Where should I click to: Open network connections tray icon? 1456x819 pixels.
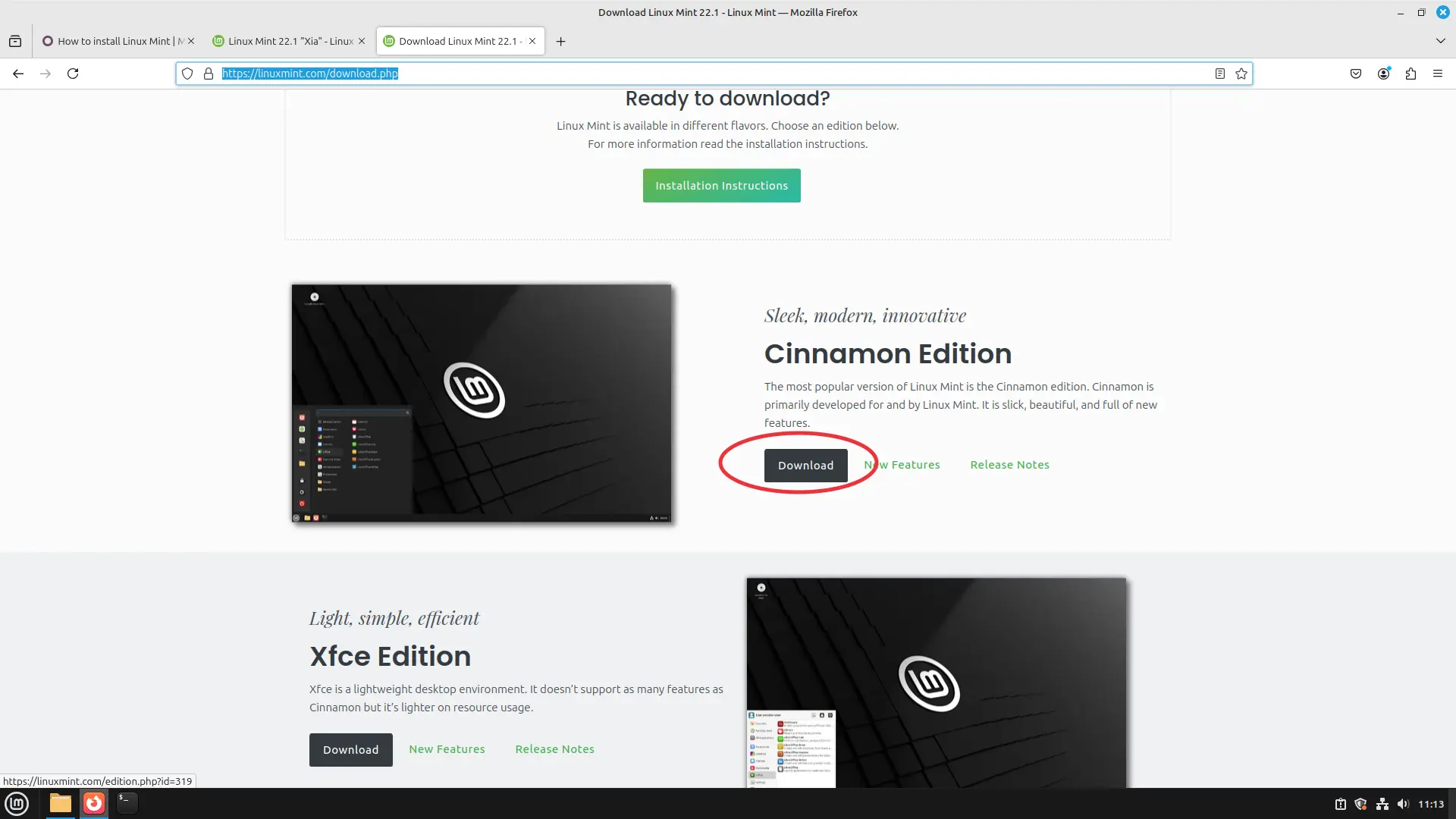click(x=1382, y=805)
